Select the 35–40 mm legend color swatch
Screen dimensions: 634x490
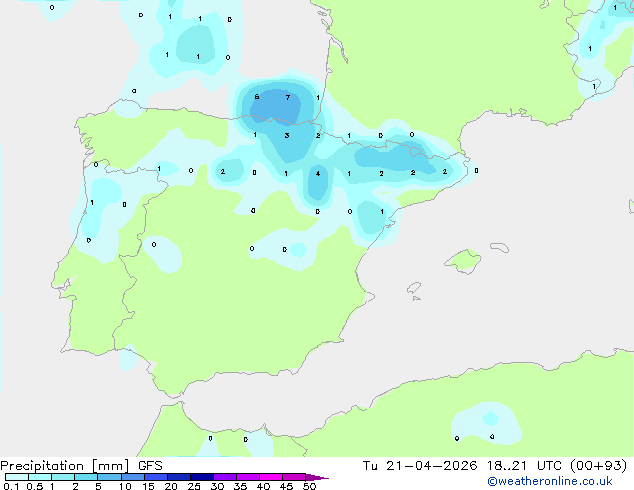click(x=247, y=477)
